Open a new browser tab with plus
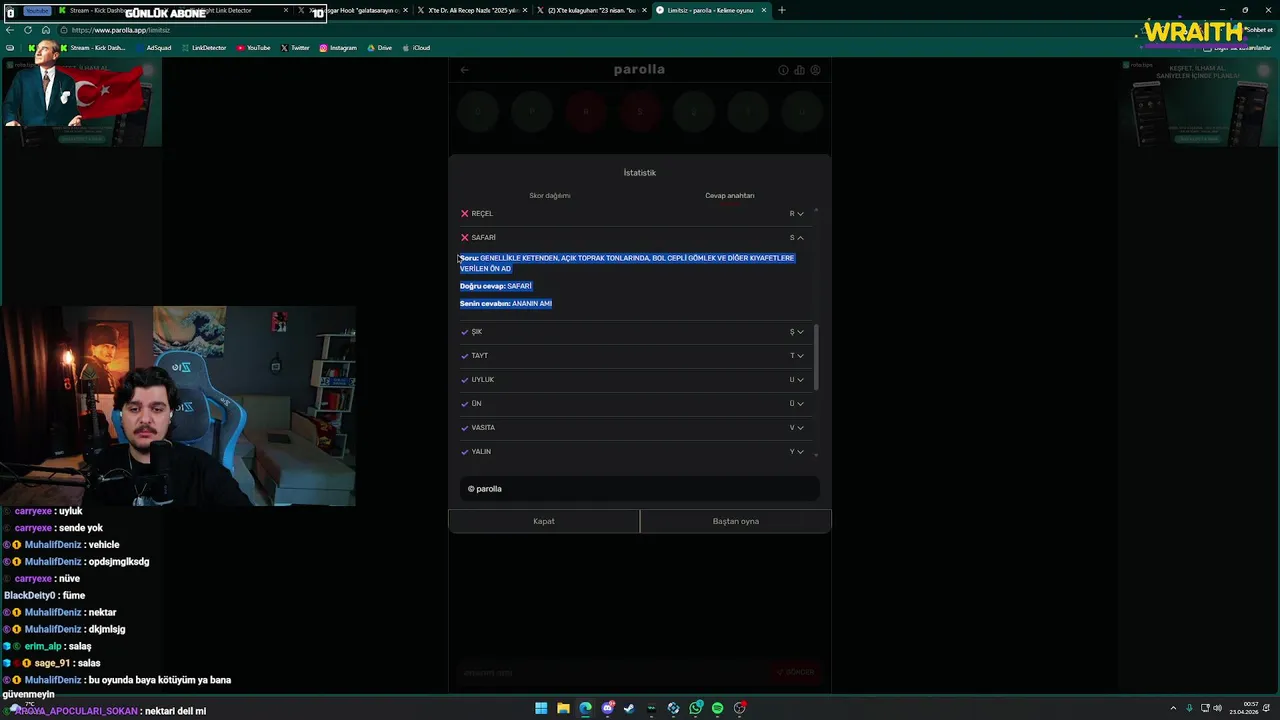This screenshot has width=1280, height=720. 782,10
